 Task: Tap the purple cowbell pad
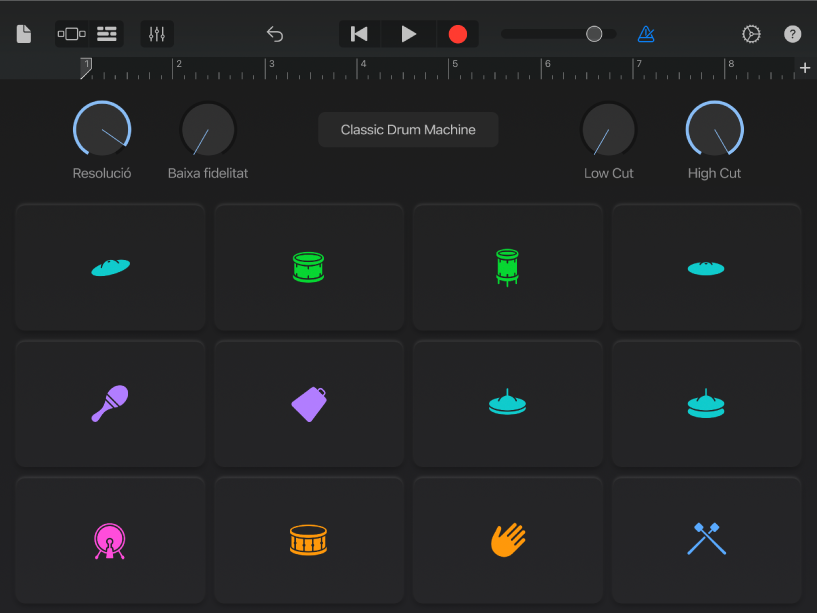pyautogui.click(x=309, y=403)
